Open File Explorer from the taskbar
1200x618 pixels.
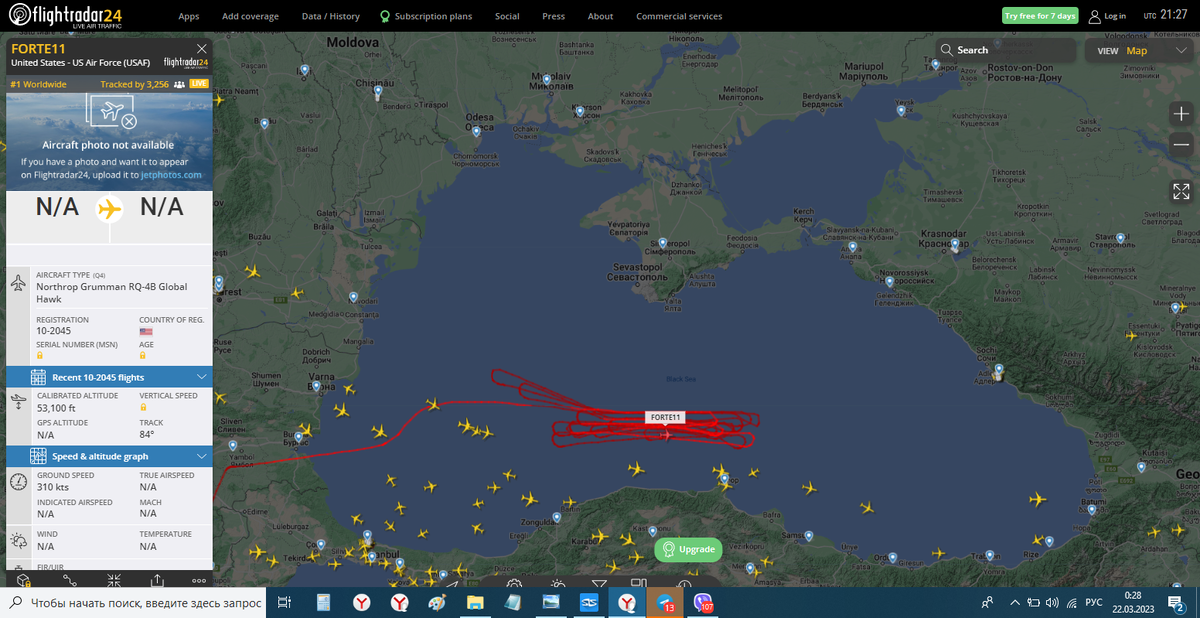[475, 603]
